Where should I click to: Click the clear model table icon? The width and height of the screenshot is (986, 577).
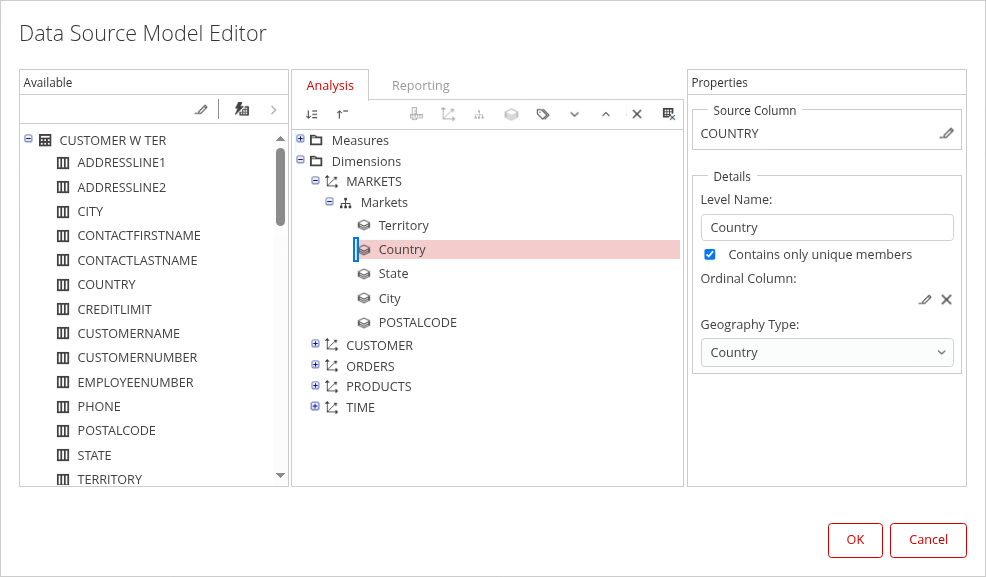point(668,114)
